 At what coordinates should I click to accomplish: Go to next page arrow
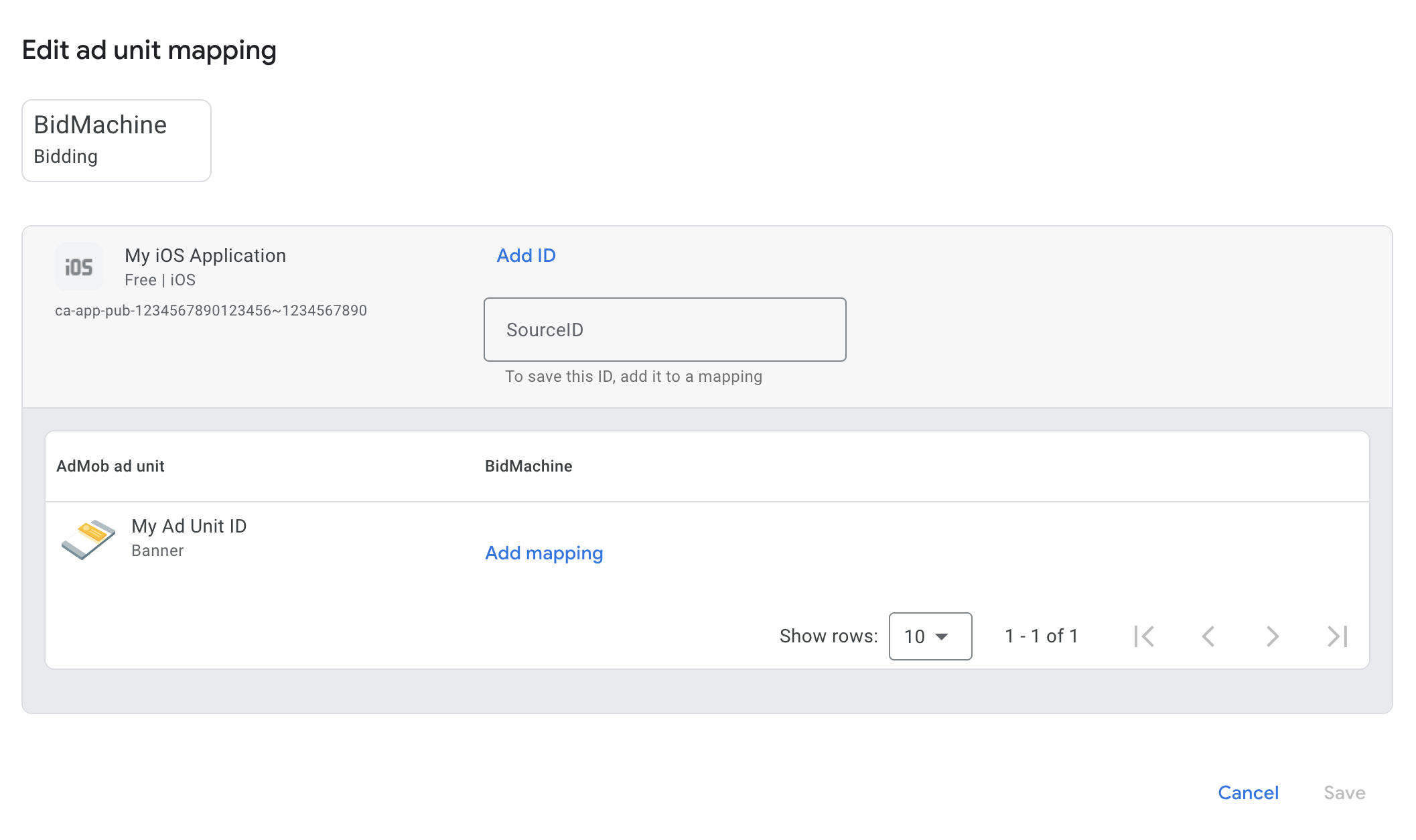1272,636
